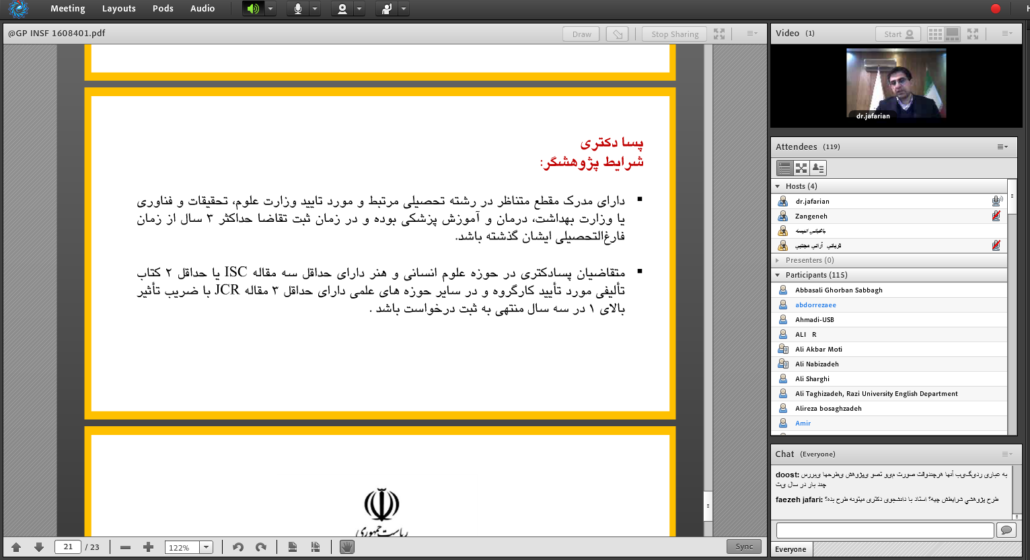Open the Layouts menu

118,9
